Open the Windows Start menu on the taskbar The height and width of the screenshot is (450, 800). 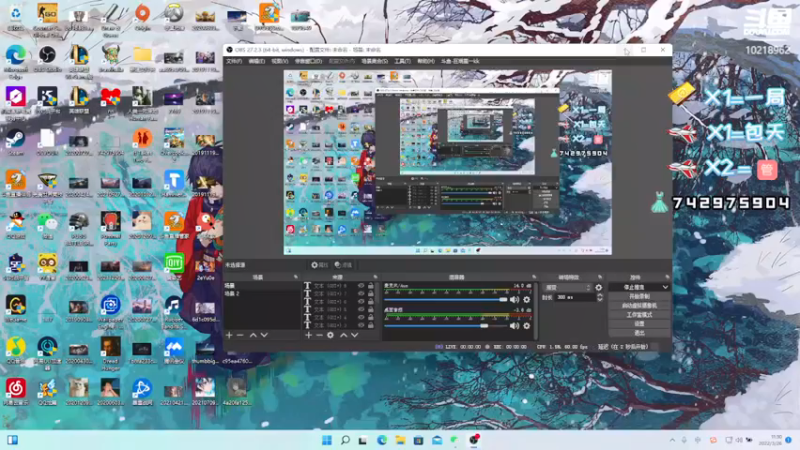[327, 440]
